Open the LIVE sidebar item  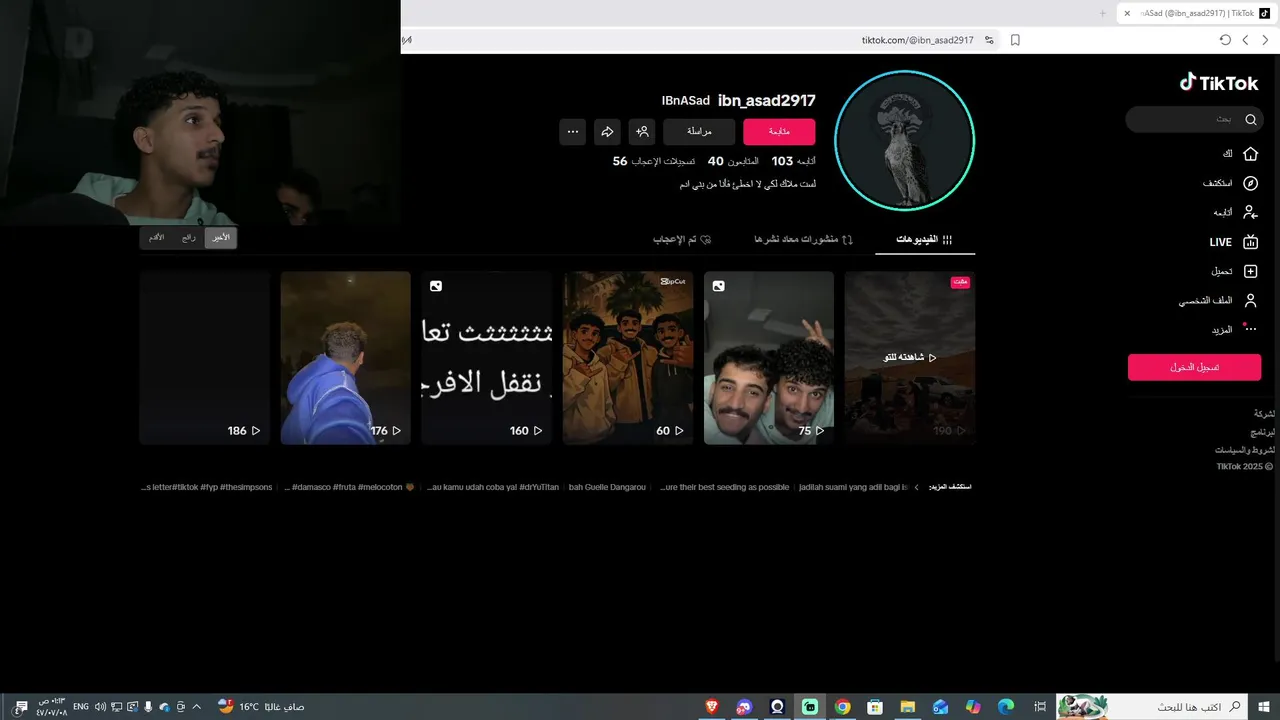pyautogui.click(x=1233, y=242)
